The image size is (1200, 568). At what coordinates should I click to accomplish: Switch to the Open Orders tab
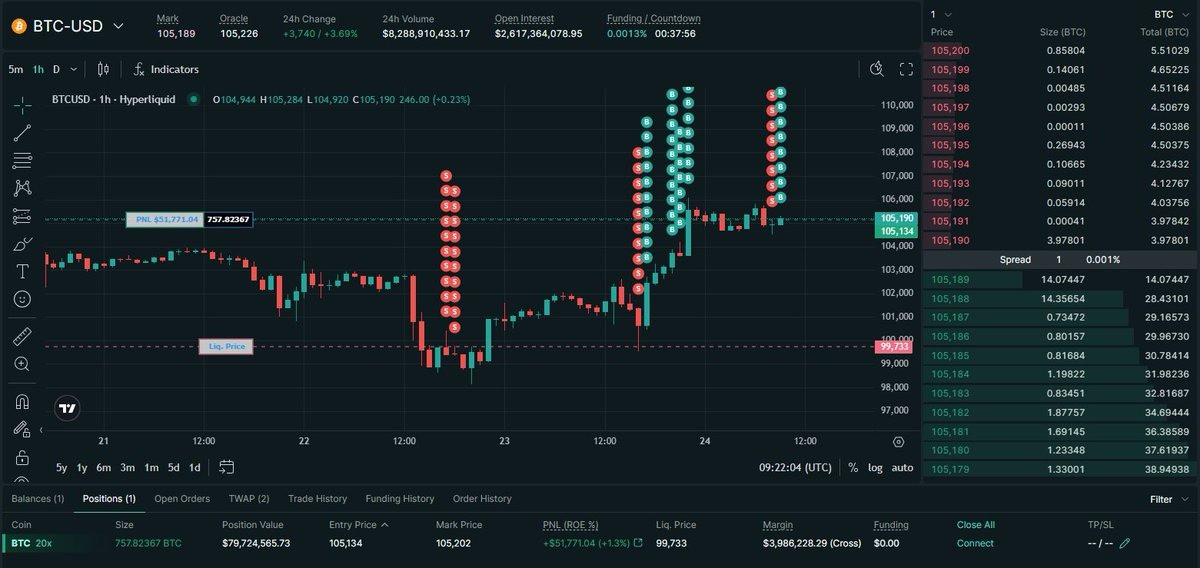(x=182, y=499)
